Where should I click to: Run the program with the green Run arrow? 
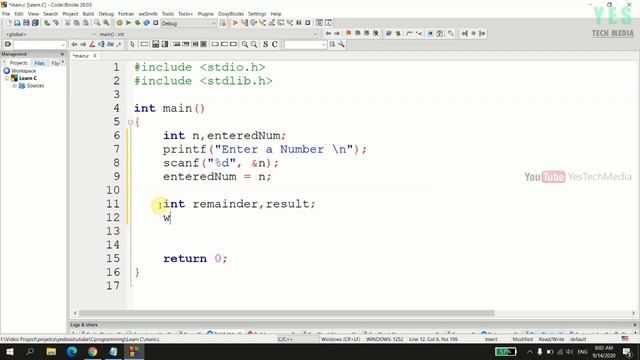(x=129, y=23)
